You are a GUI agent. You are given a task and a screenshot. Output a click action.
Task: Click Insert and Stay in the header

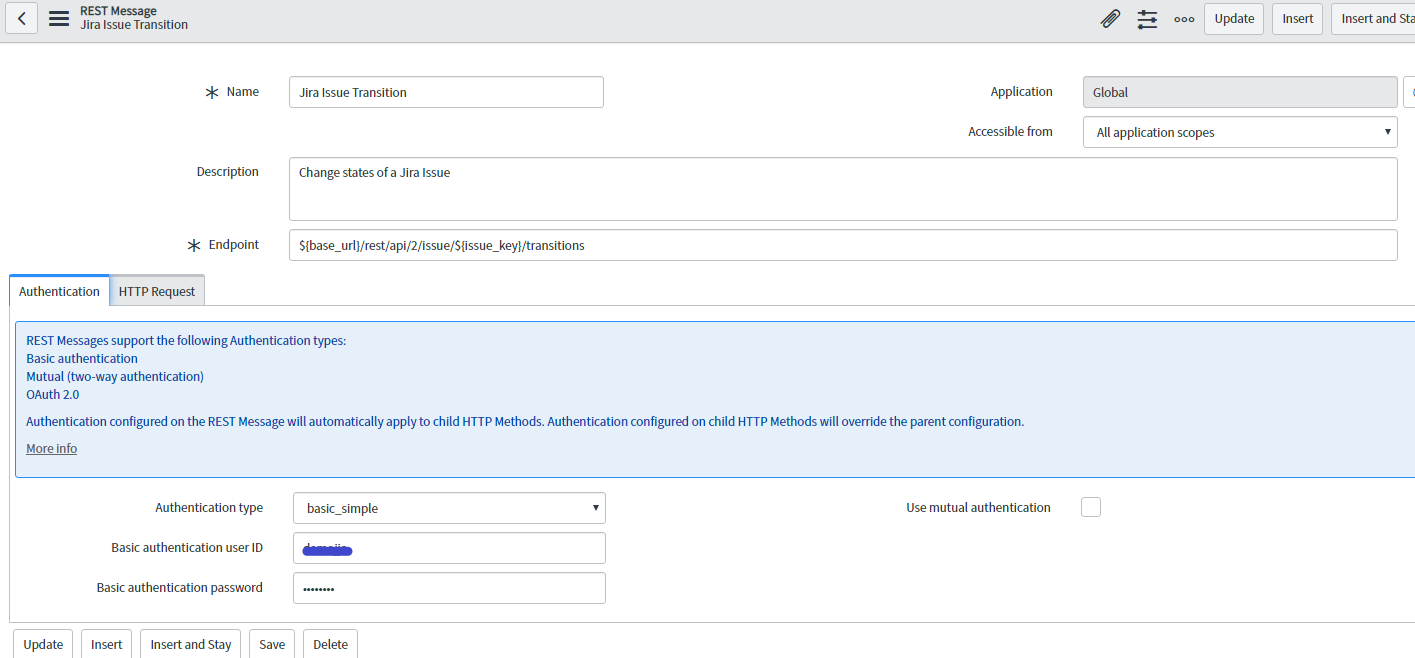pos(1373,18)
